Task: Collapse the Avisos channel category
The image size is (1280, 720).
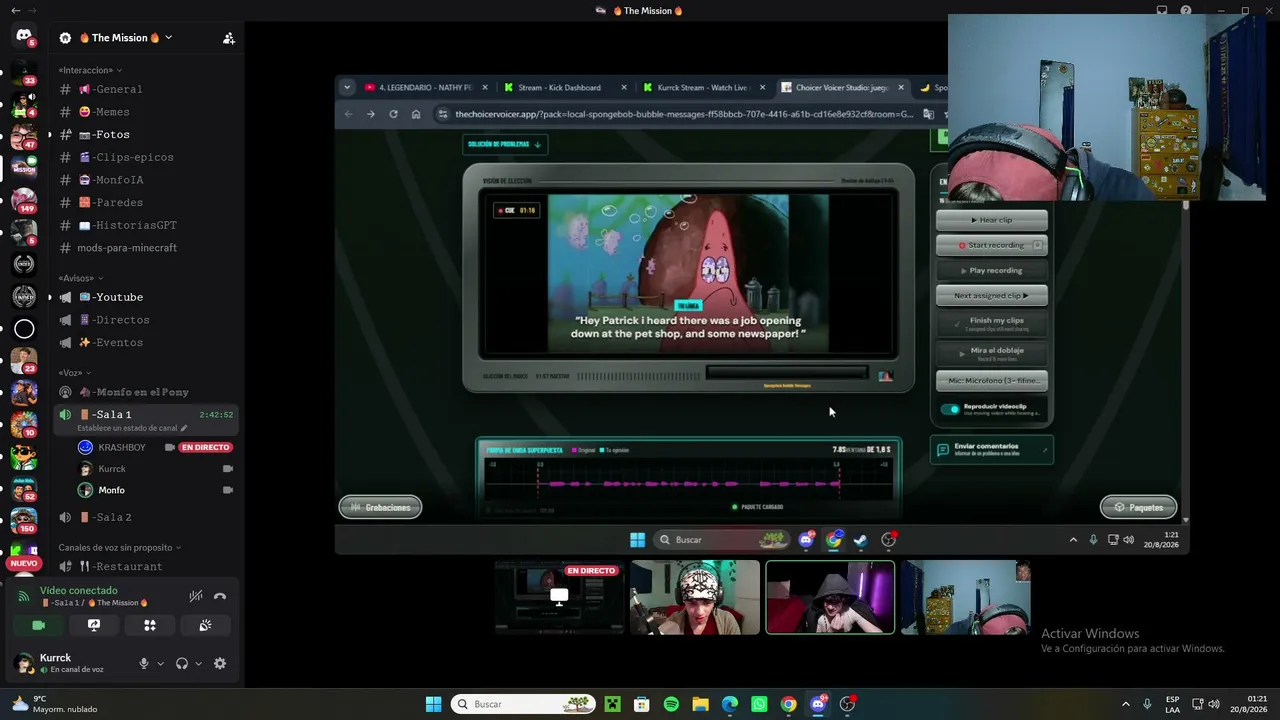Action: (x=80, y=278)
